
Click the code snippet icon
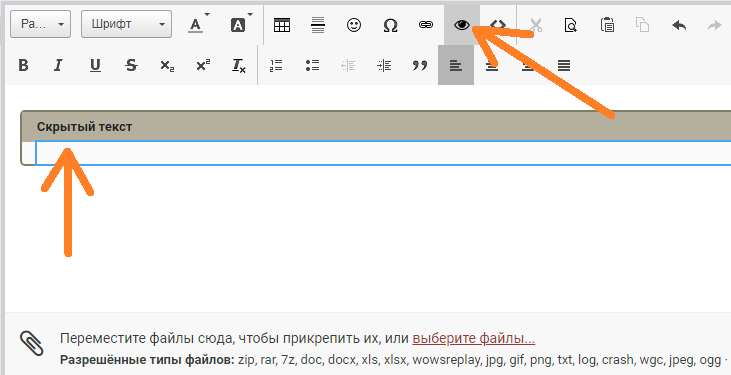click(498, 25)
